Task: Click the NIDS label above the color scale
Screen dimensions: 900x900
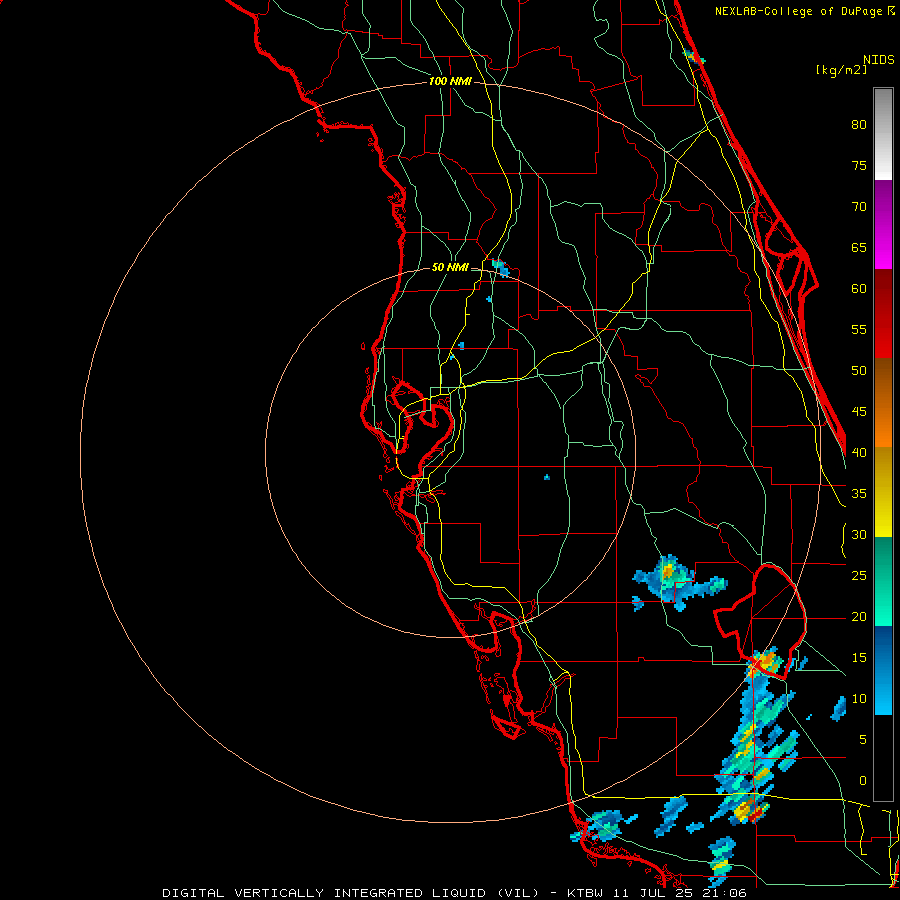Action: click(x=879, y=59)
